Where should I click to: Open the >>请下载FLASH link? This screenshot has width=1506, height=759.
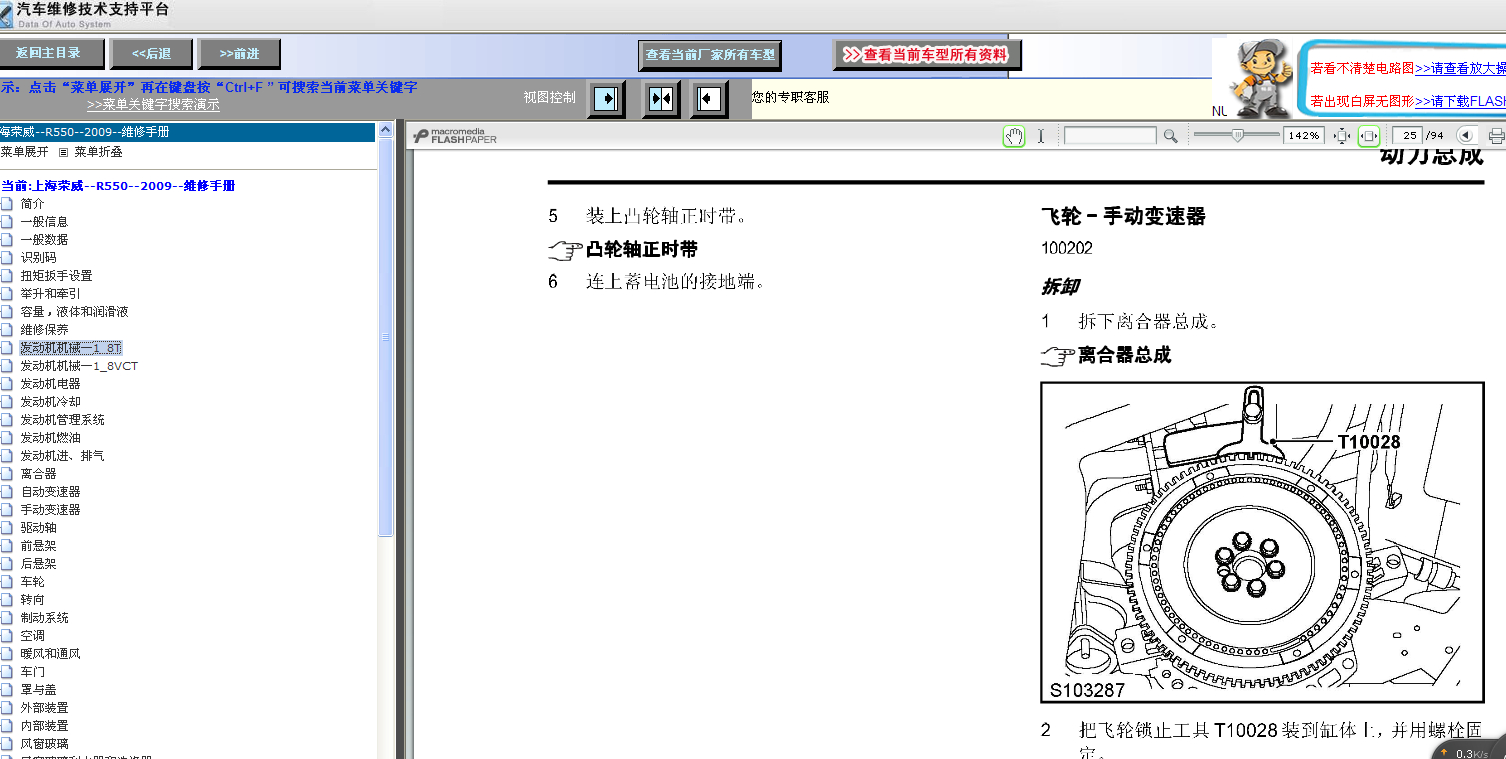tap(1461, 101)
